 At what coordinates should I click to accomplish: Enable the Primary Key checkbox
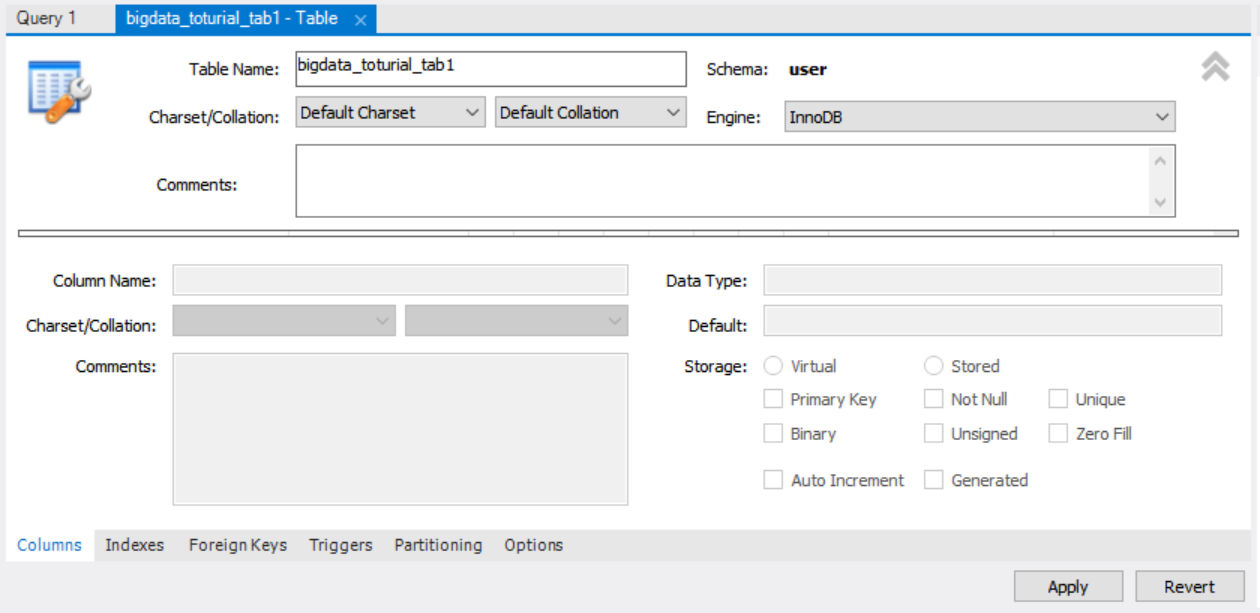772,399
